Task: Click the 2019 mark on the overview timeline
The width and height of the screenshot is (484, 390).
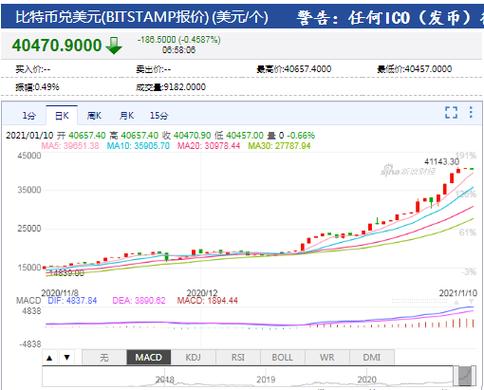Action: pos(266,380)
